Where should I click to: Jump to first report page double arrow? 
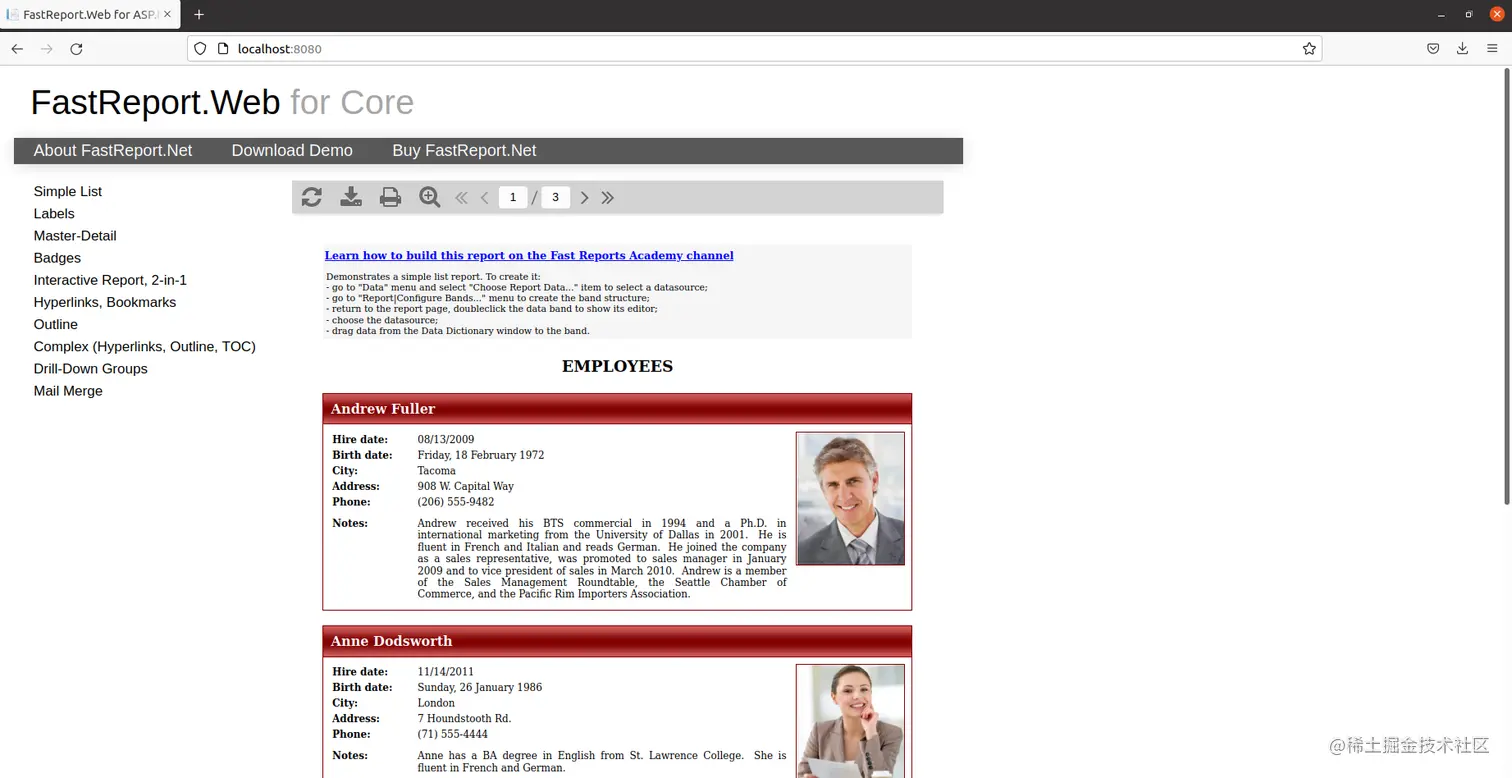(x=461, y=198)
